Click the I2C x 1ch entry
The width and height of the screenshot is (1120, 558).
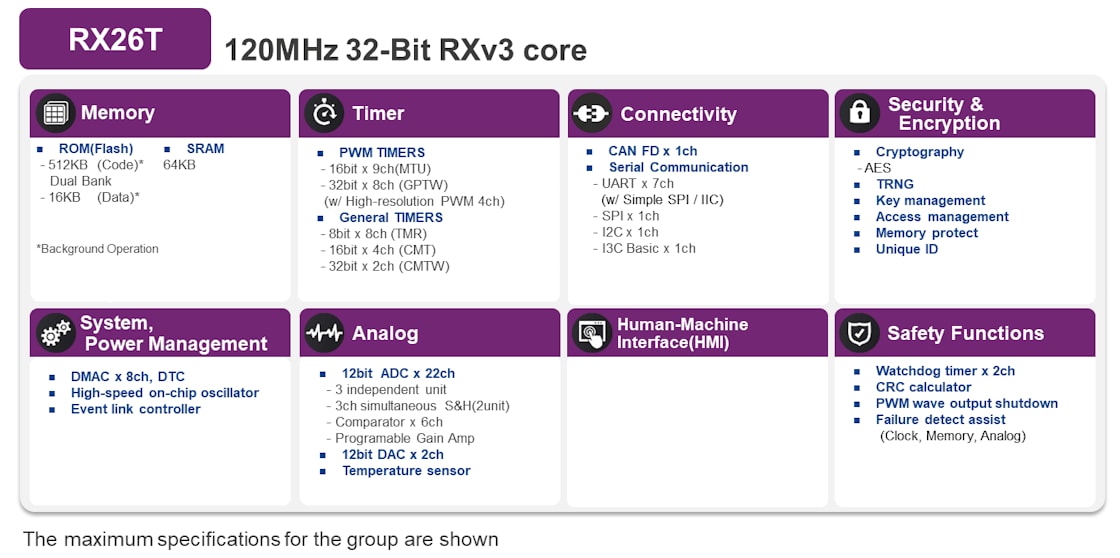tap(626, 232)
